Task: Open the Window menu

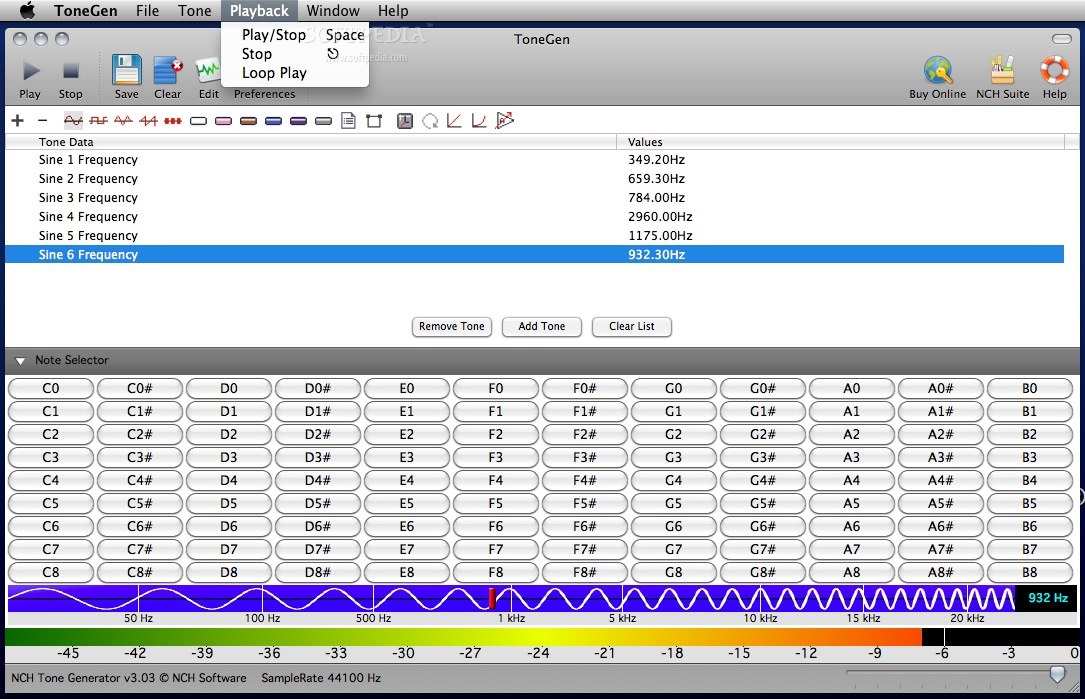Action: 333,11
